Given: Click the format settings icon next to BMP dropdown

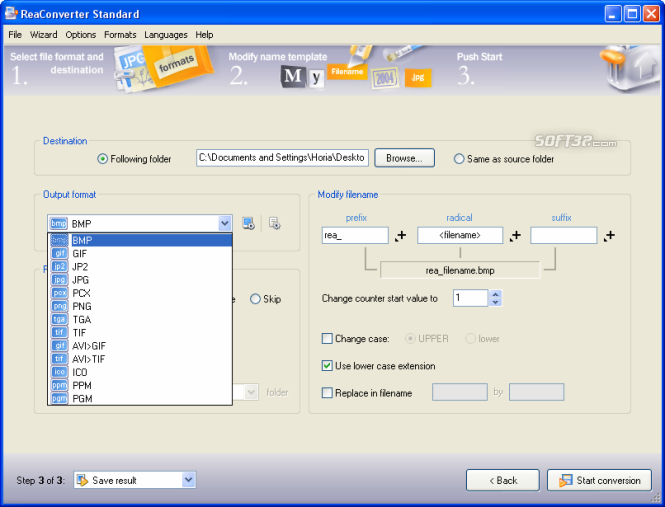Looking at the screenshot, I should click(249, 223).
